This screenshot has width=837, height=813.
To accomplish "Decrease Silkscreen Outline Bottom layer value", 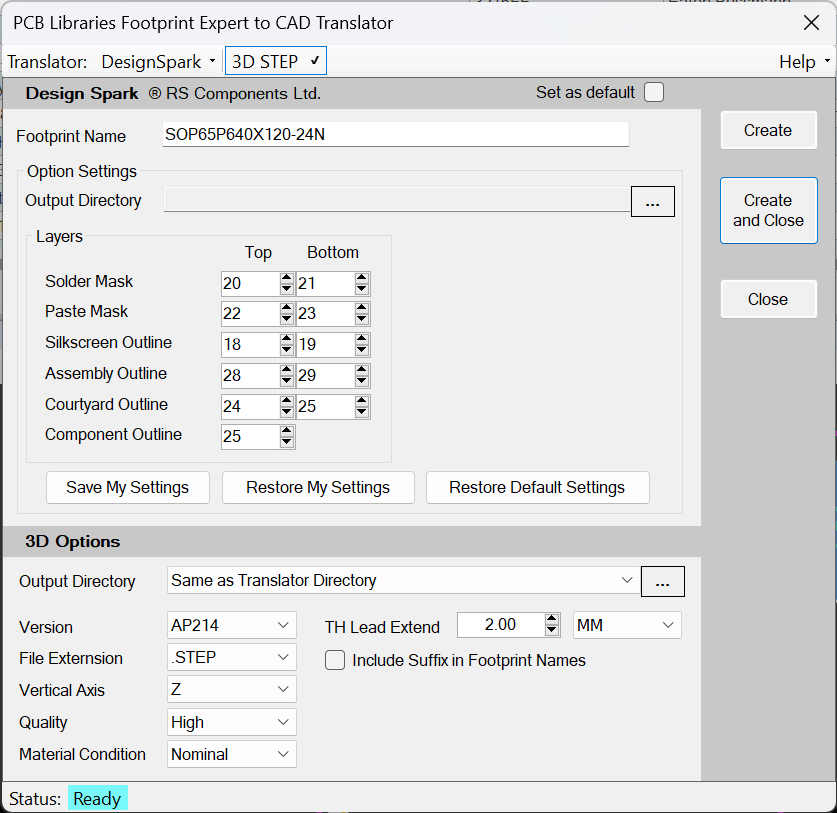I will (361, 350).
